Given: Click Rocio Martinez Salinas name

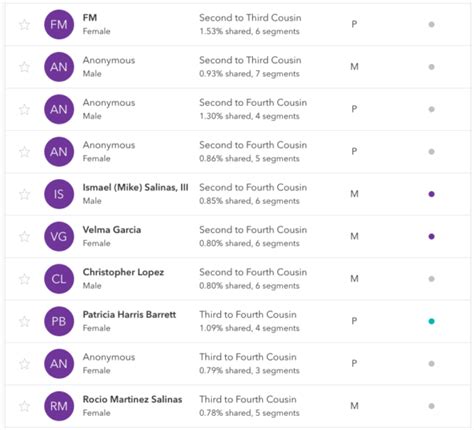Looking at the screenshot, I should (132, 399).
